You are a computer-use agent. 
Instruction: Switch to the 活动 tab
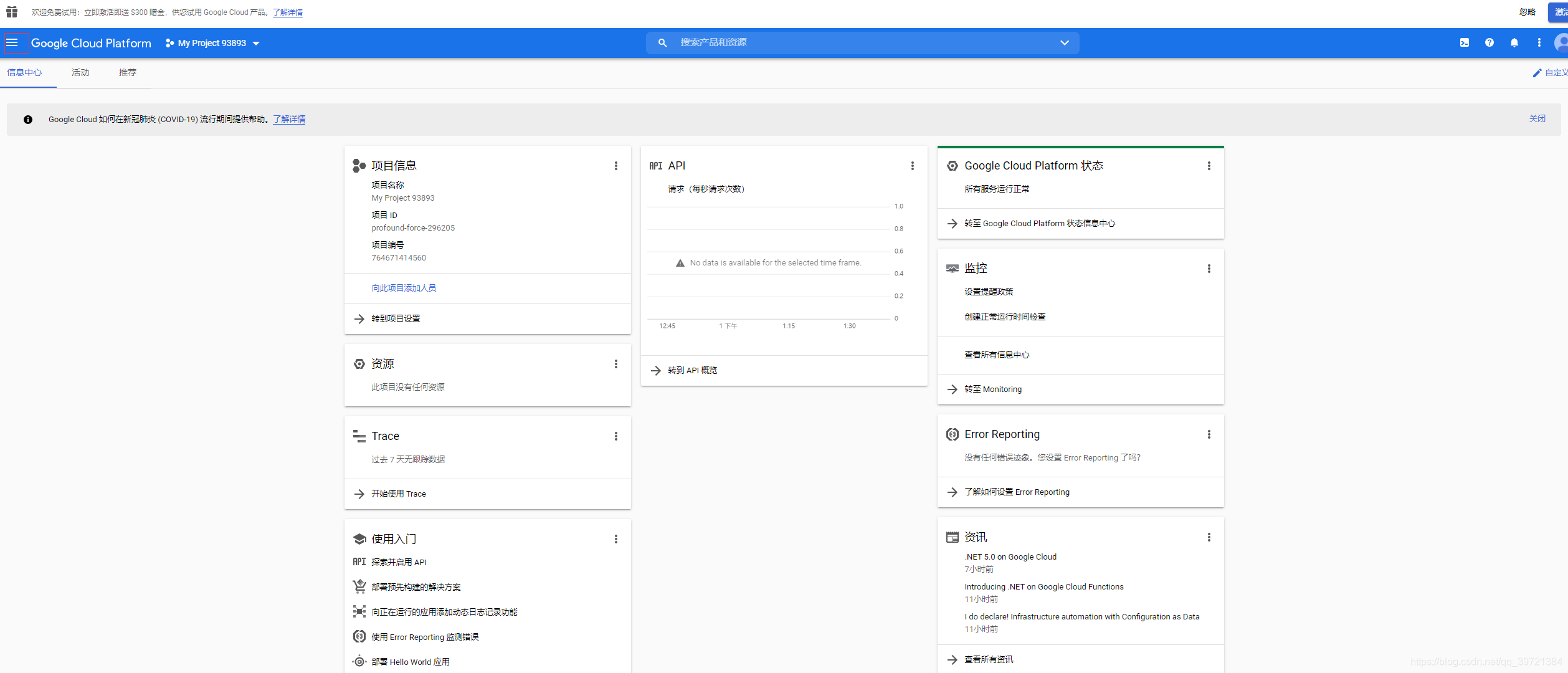click(x=80, y=72)
